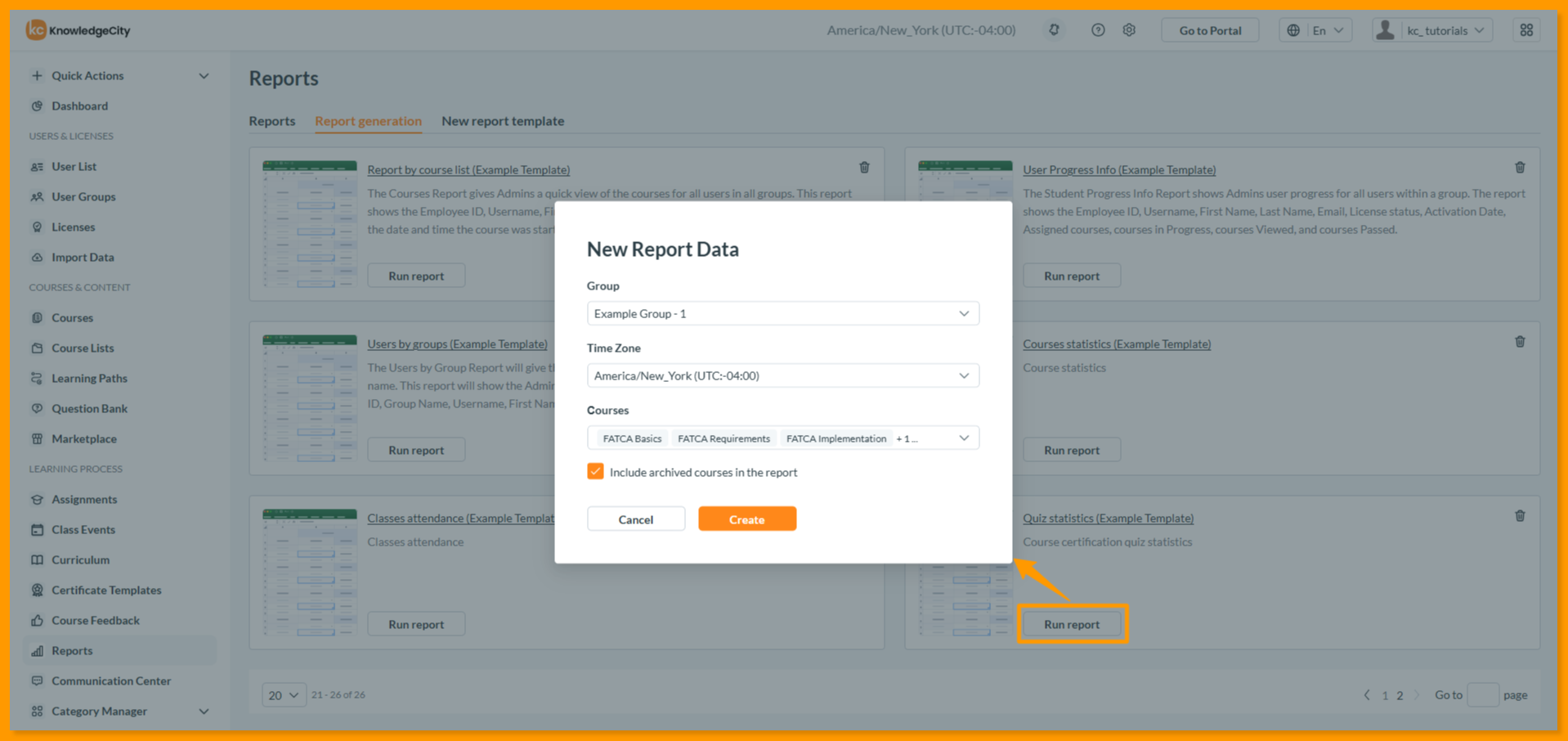Viewport: 1568px width, 741px height.
Task: Click the previous page arrow
Action: (1366, 694)
